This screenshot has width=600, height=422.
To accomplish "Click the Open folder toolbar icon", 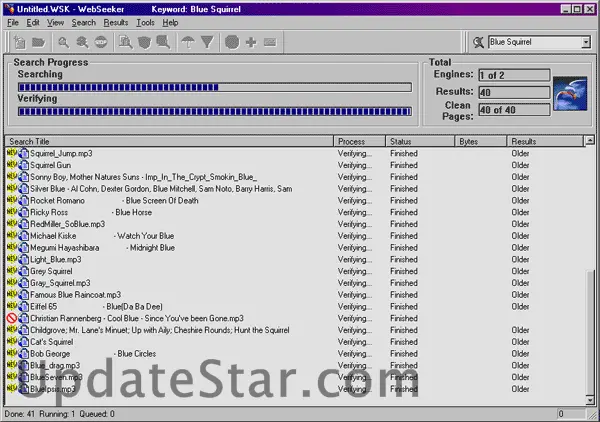I will point(38,42).
